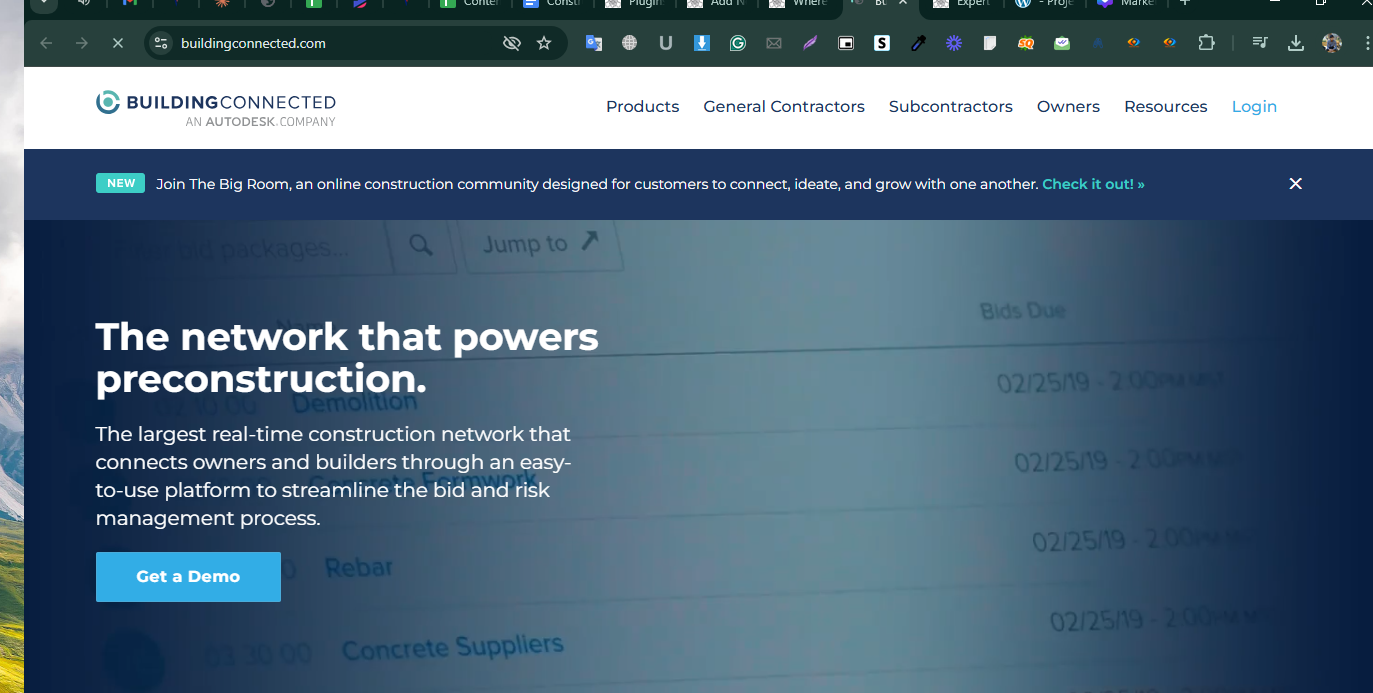The image size is (1373, 693).
Task: Show Chrome downloads
Action: tap(1296, 43)
